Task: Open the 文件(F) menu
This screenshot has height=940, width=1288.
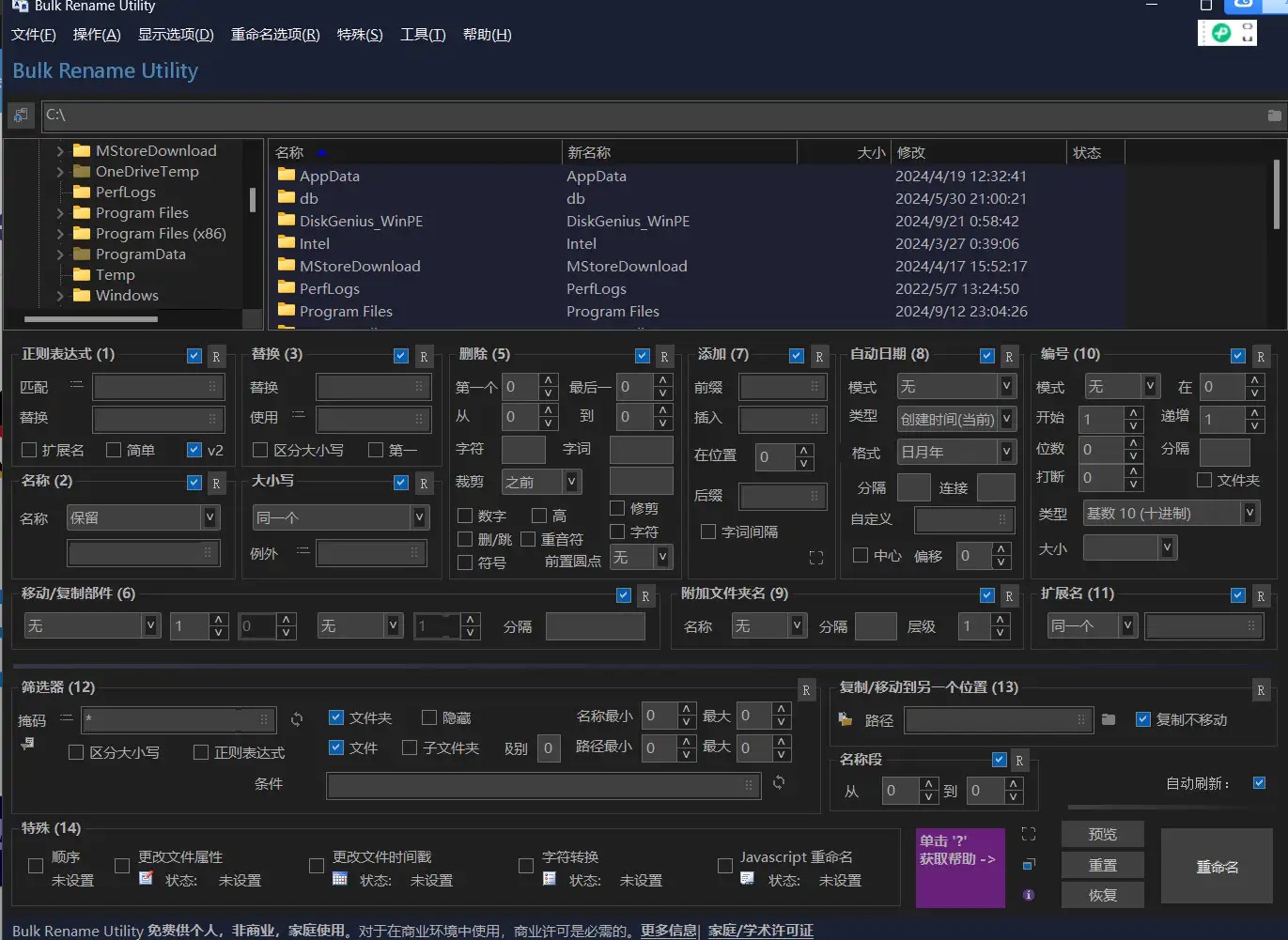Action: click(x=34, y=35)
